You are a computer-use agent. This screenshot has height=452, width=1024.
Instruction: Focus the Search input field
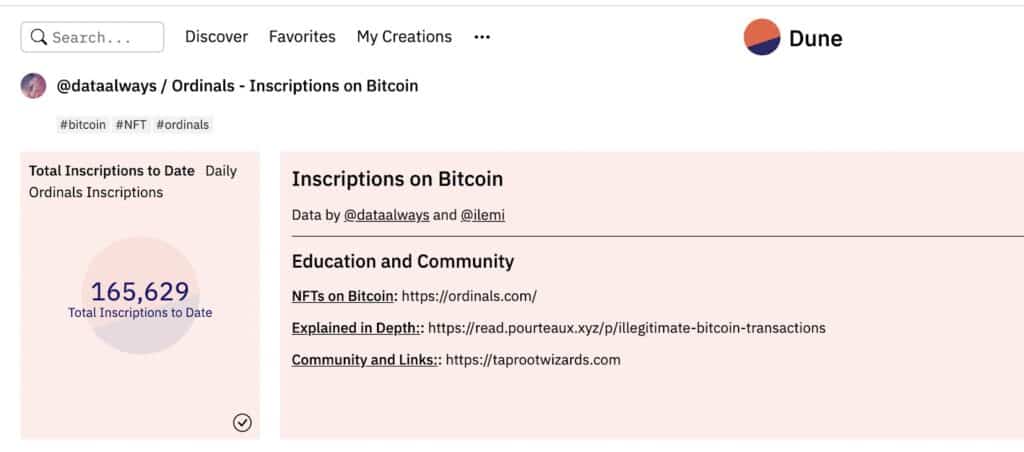coord(92,37)
